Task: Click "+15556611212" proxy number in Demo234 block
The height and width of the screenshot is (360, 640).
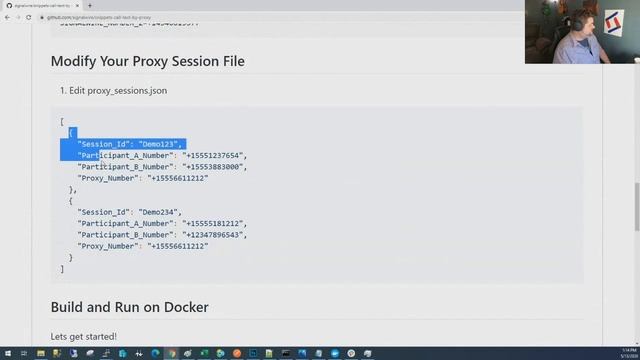Action: tap(178, 247)
